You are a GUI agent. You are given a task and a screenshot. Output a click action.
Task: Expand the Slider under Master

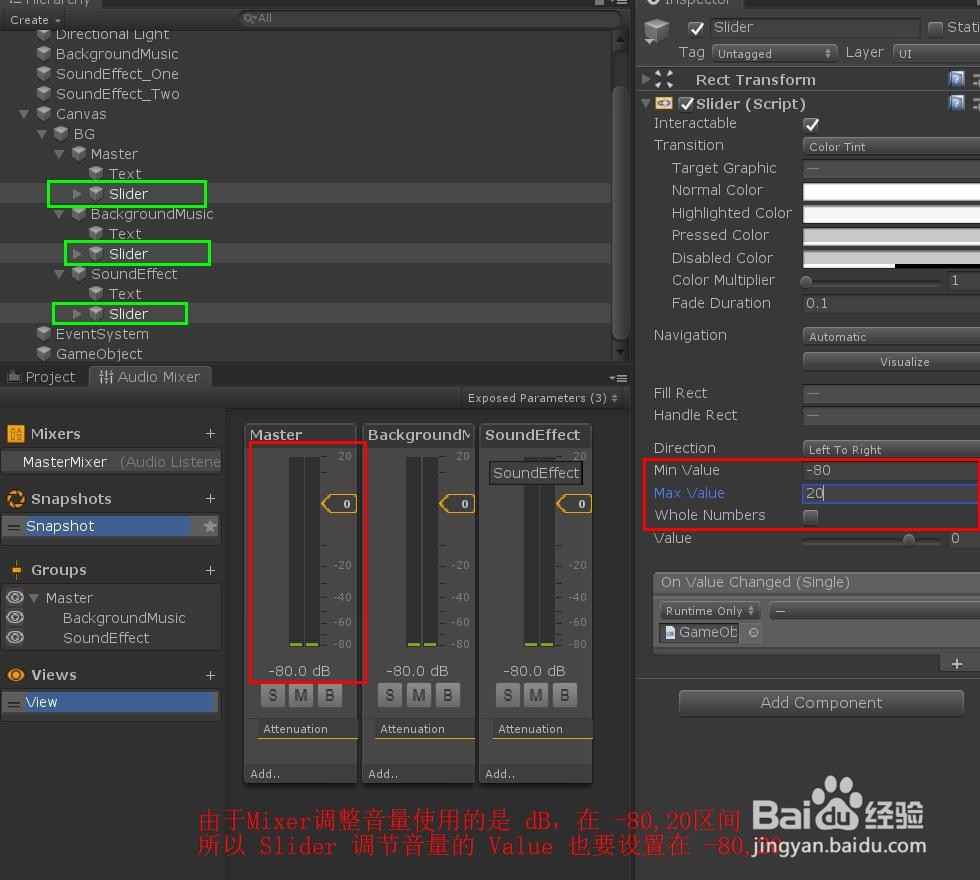tap(77, 194)
